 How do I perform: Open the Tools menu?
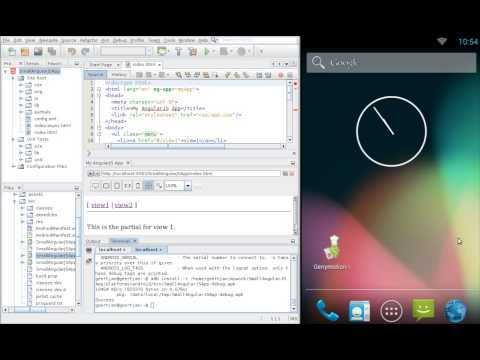(169, 40)
